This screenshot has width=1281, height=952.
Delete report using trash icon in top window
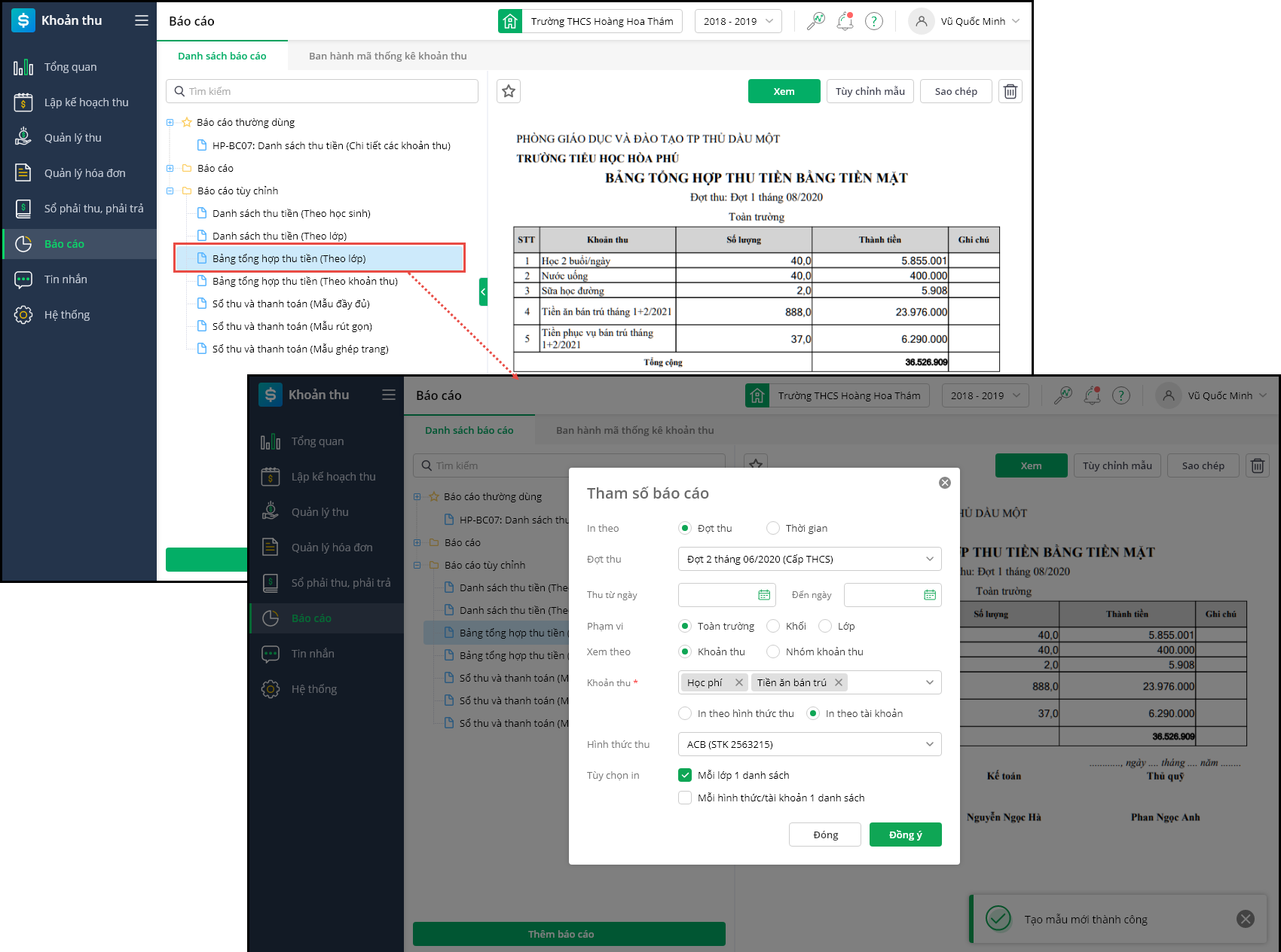click(x=1010, y=91)
